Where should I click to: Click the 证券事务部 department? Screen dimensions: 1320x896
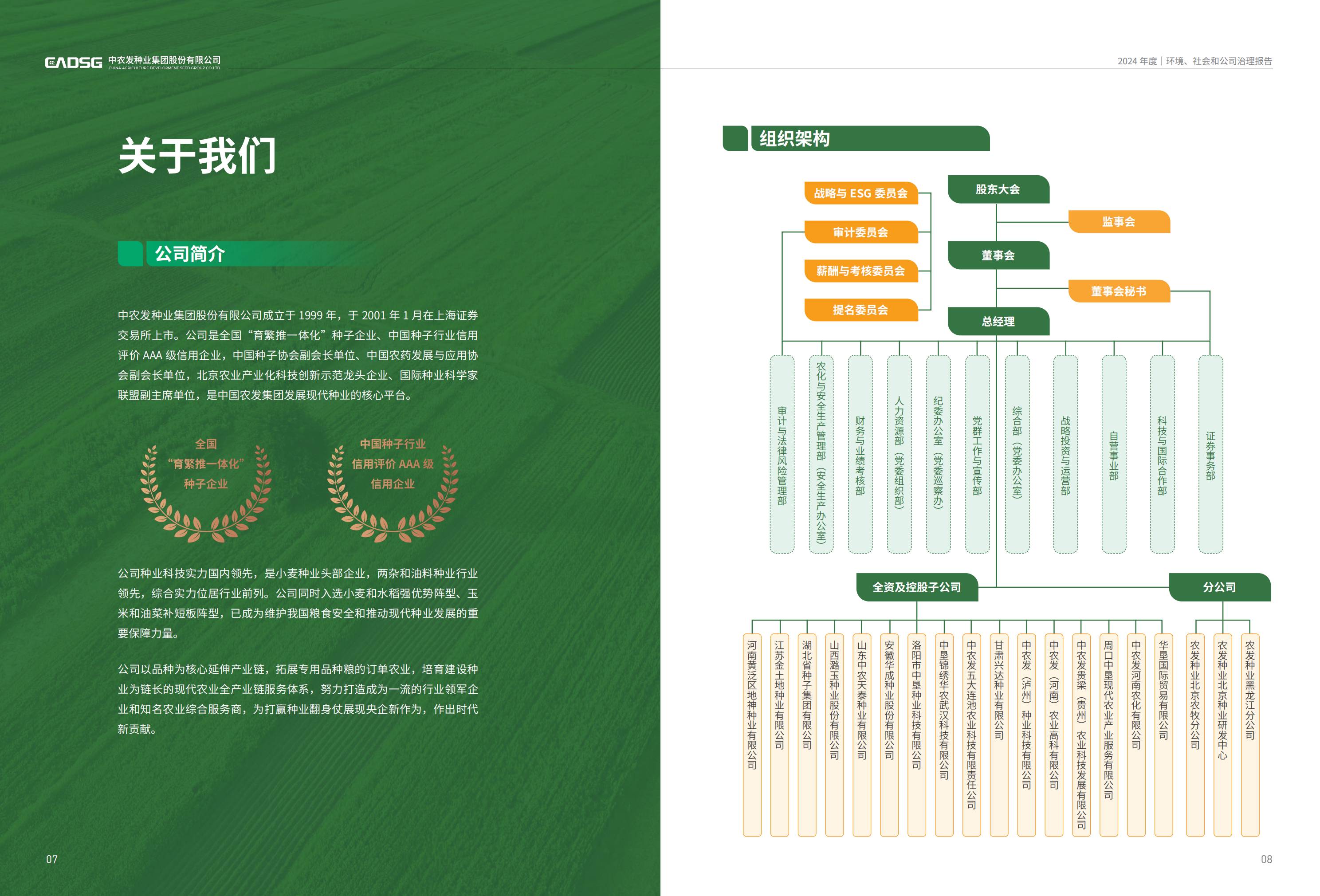pos(1210,455)
